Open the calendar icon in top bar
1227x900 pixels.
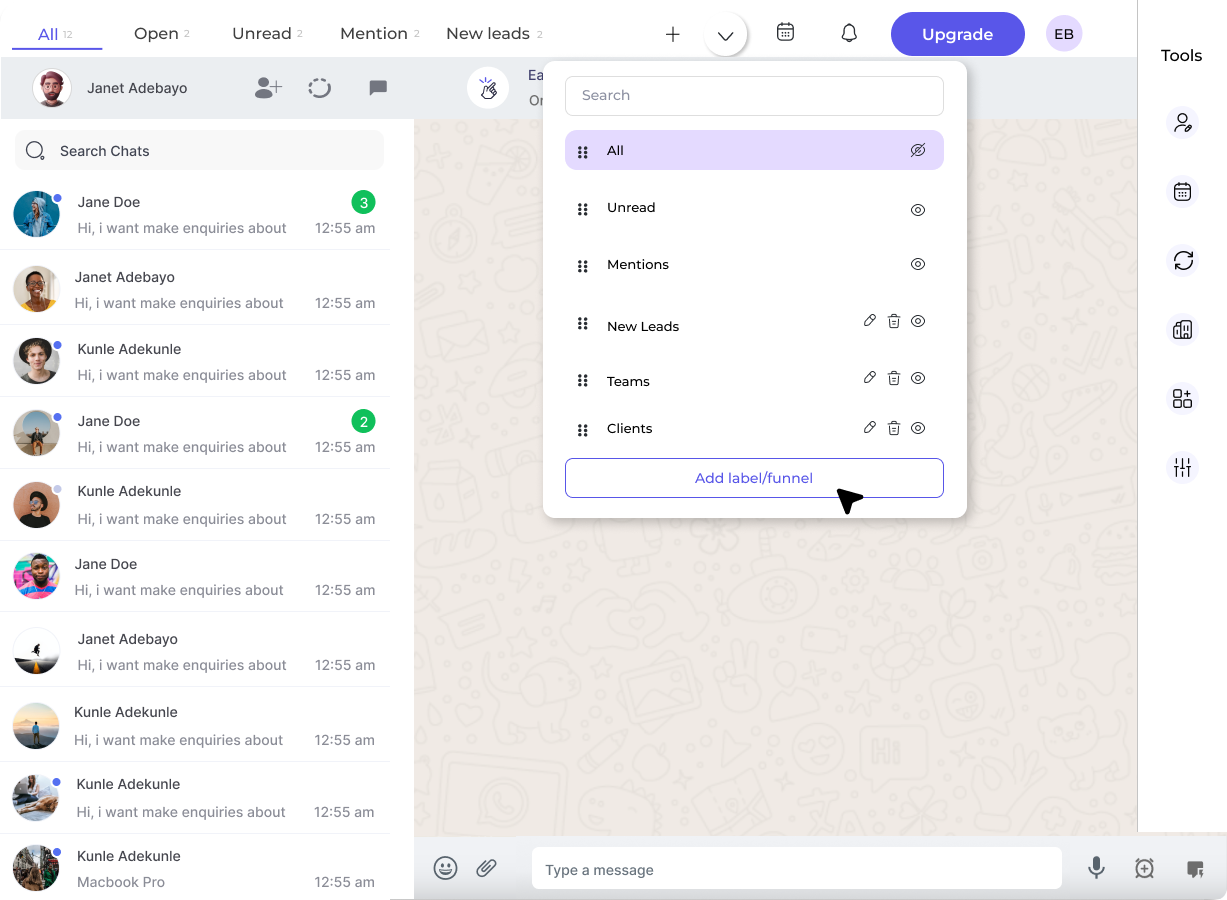click(x=786, y=32)
